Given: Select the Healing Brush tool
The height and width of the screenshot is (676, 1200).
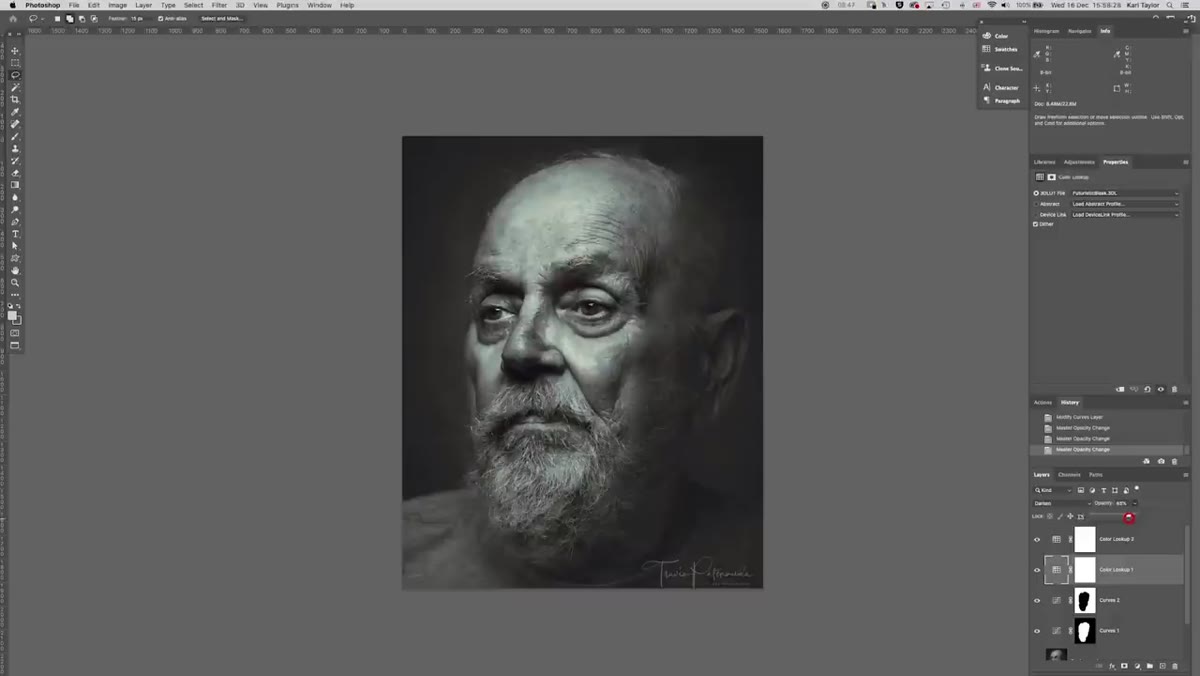Looking at the screenshot, I should [x=15, y=124].
